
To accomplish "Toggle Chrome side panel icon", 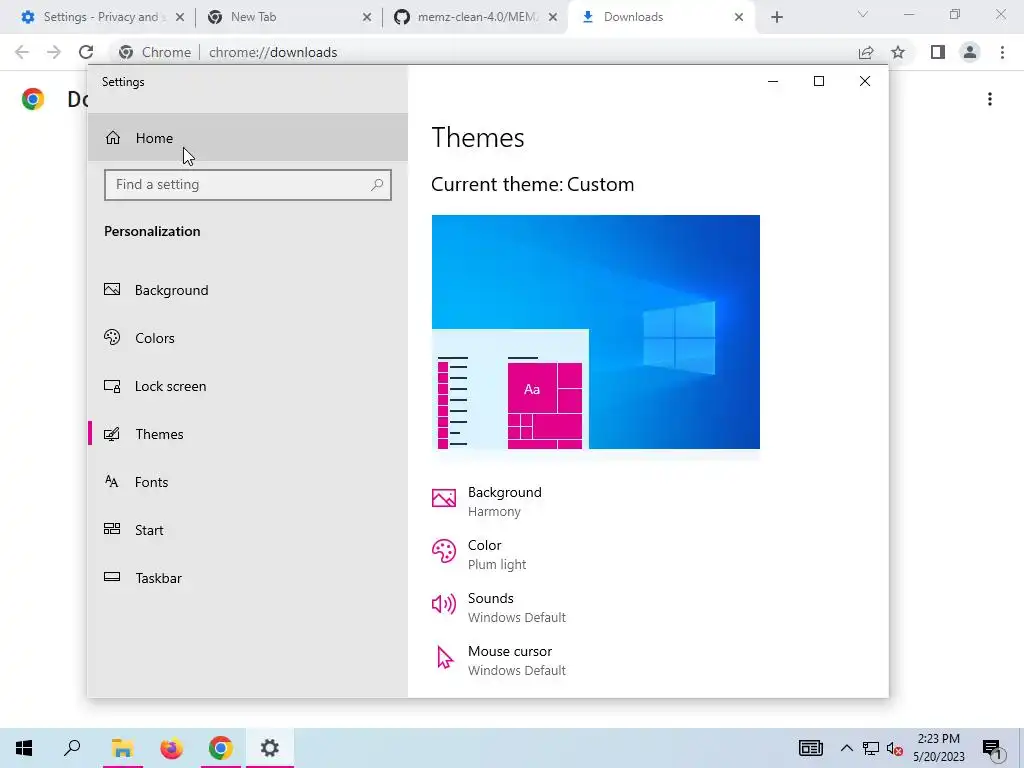I will pos(938,52).
